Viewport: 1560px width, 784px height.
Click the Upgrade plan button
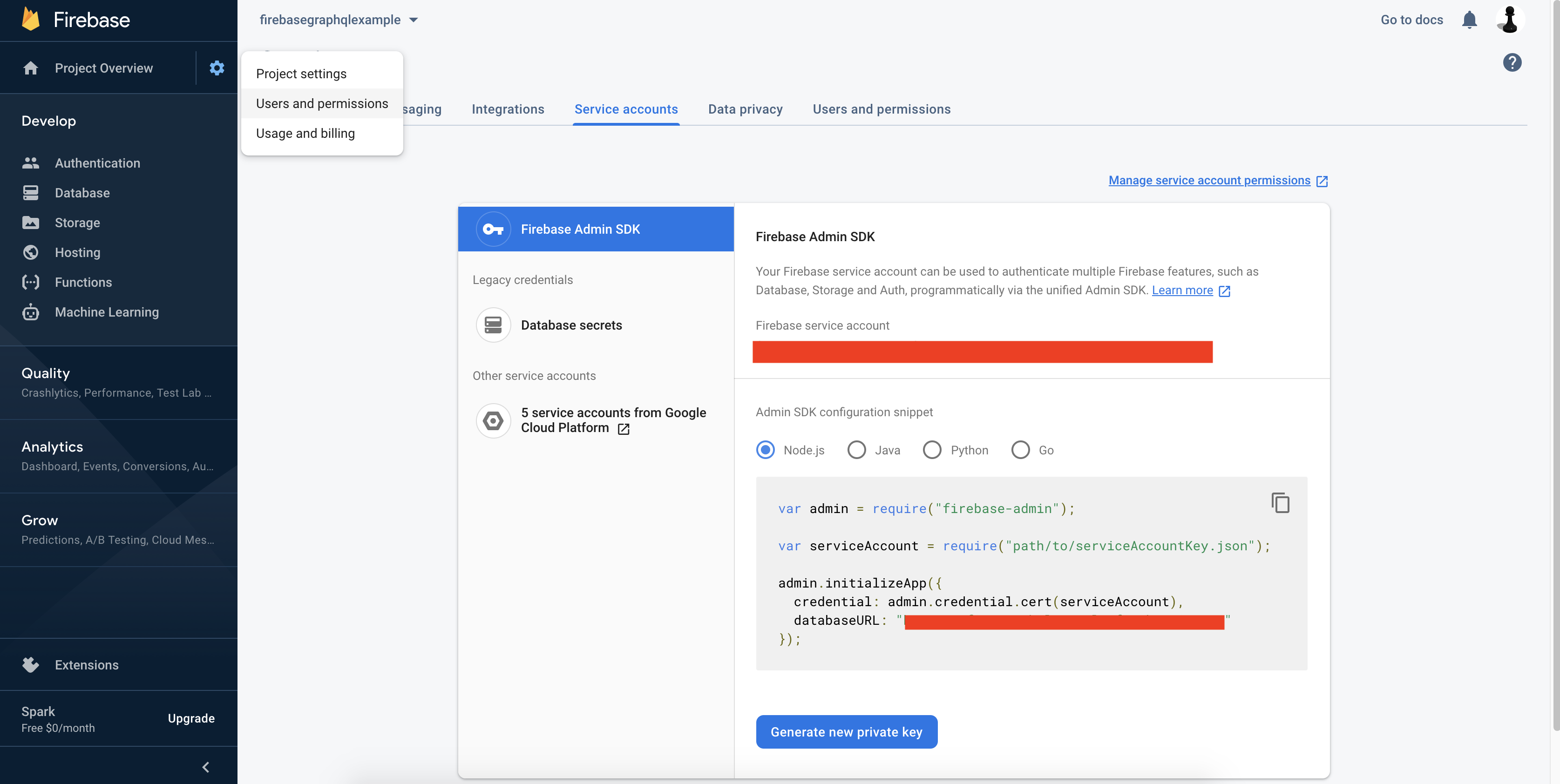tap(191, 718)
